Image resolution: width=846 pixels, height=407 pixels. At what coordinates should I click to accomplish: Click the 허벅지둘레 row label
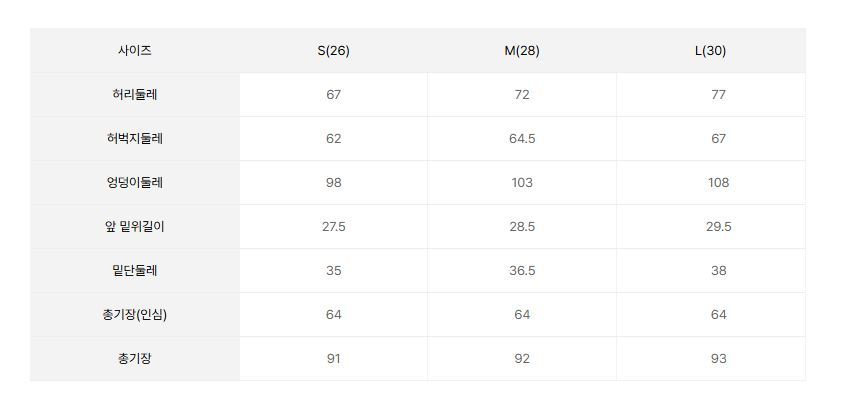(x=134, y=139)
